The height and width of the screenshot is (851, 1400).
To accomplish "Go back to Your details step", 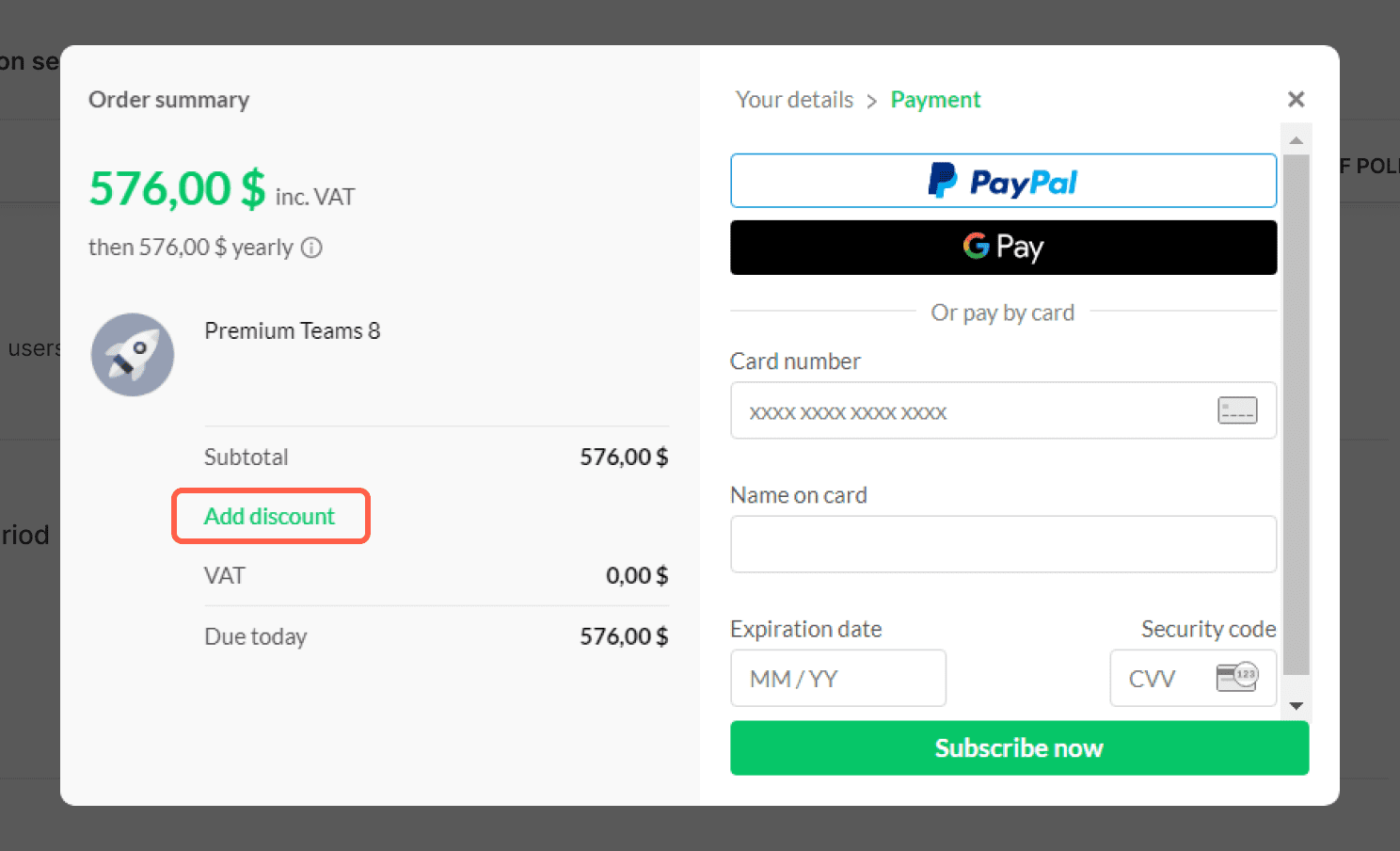I will pos(794,100).
